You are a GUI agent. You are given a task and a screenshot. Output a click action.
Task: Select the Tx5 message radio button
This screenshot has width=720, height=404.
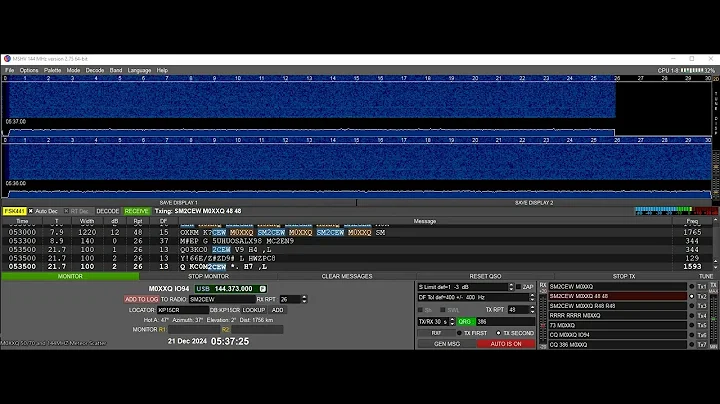tap(692, 325)
